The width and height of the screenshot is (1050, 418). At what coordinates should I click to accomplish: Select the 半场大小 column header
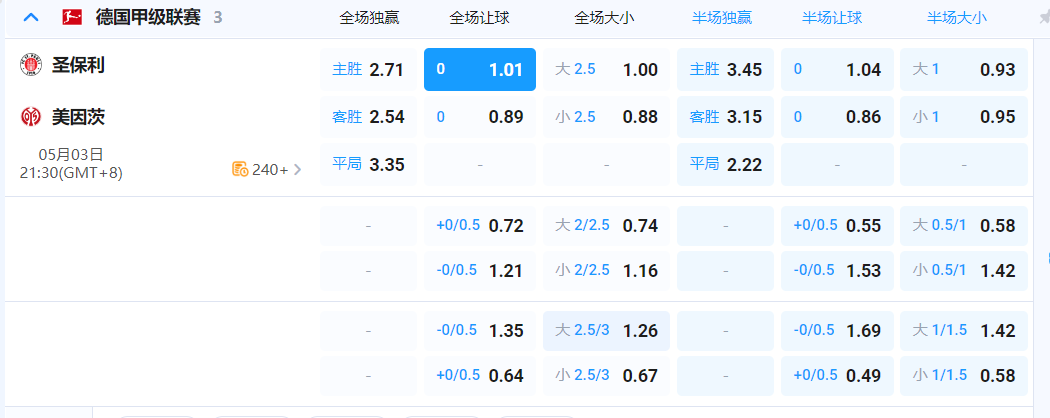pos(957,18)
